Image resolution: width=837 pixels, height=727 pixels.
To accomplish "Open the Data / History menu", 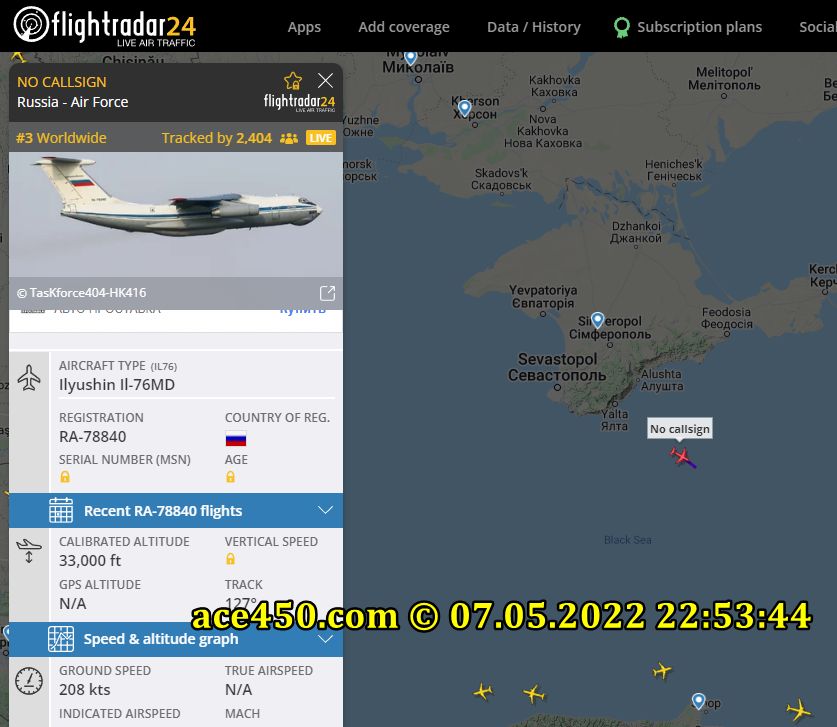I will click(534, 27).
